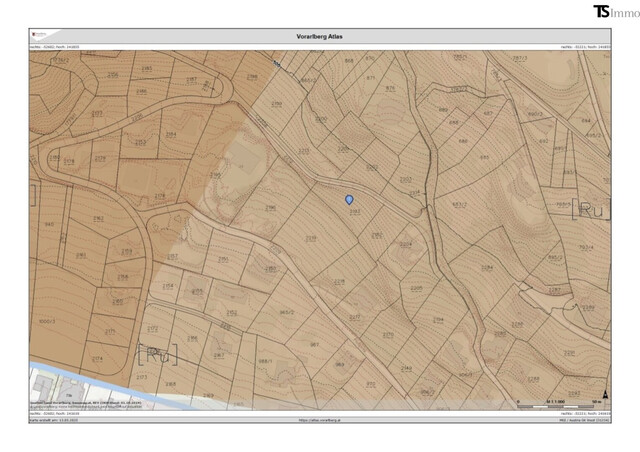Select parcel number 2204
The width and height of the screenshot is (640, 452).
tap(405, 244)
